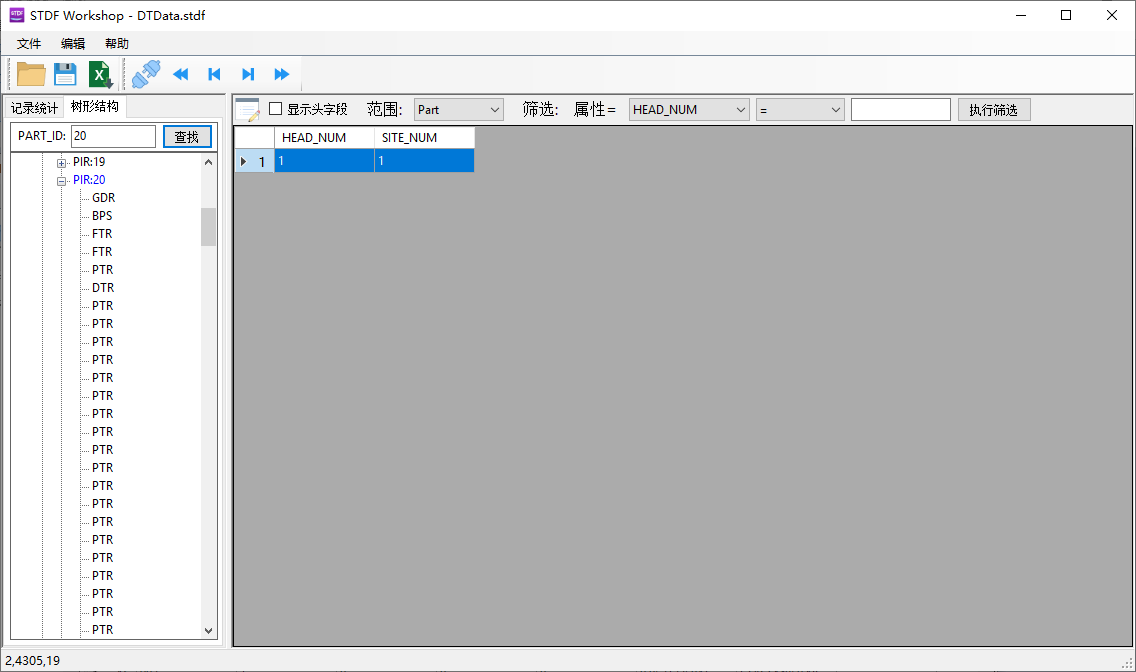
Task: Select the DTR item in tree
Action: 103,288
